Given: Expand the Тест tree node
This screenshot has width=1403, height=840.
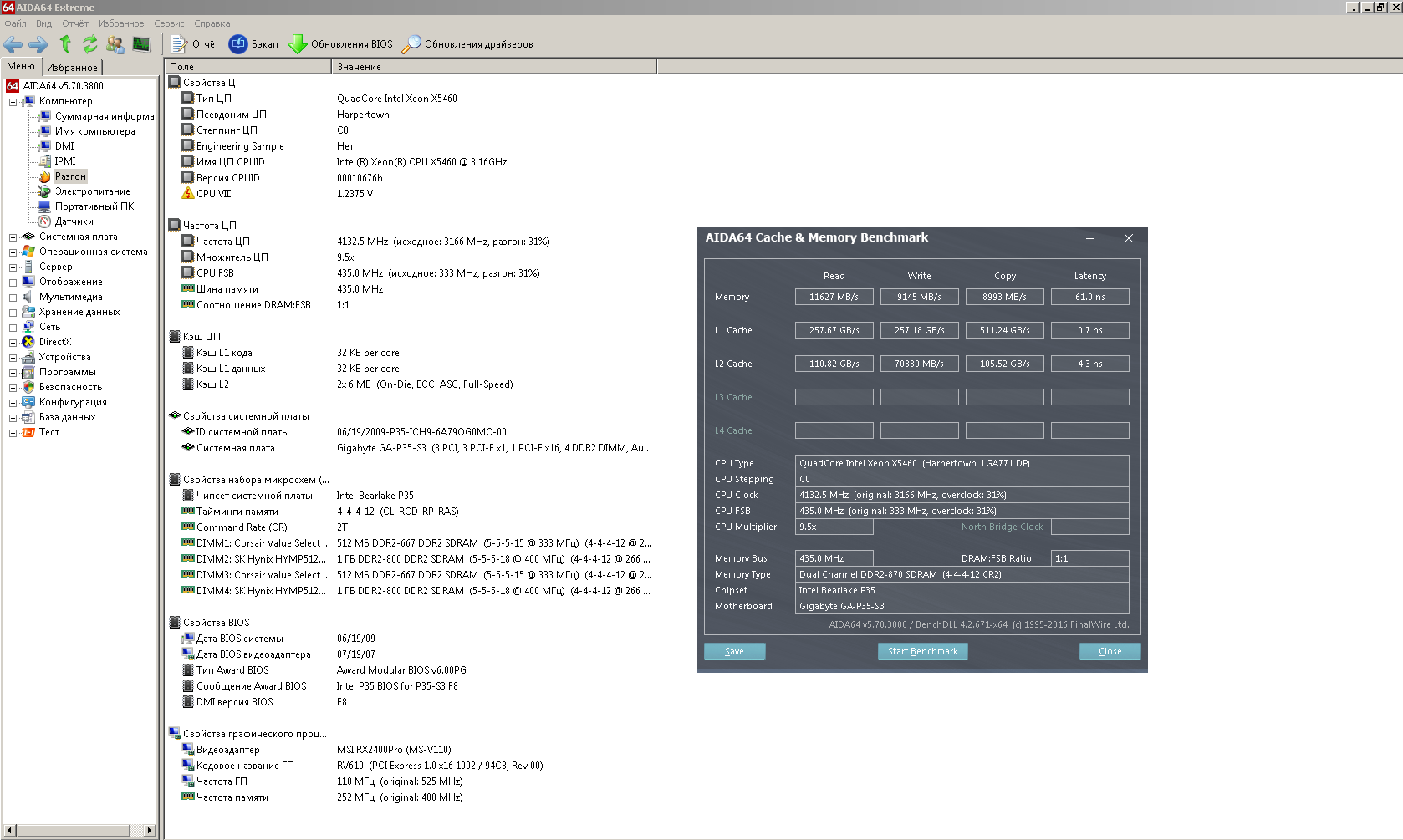Looking at the screenshot, I should pos(13,433).
